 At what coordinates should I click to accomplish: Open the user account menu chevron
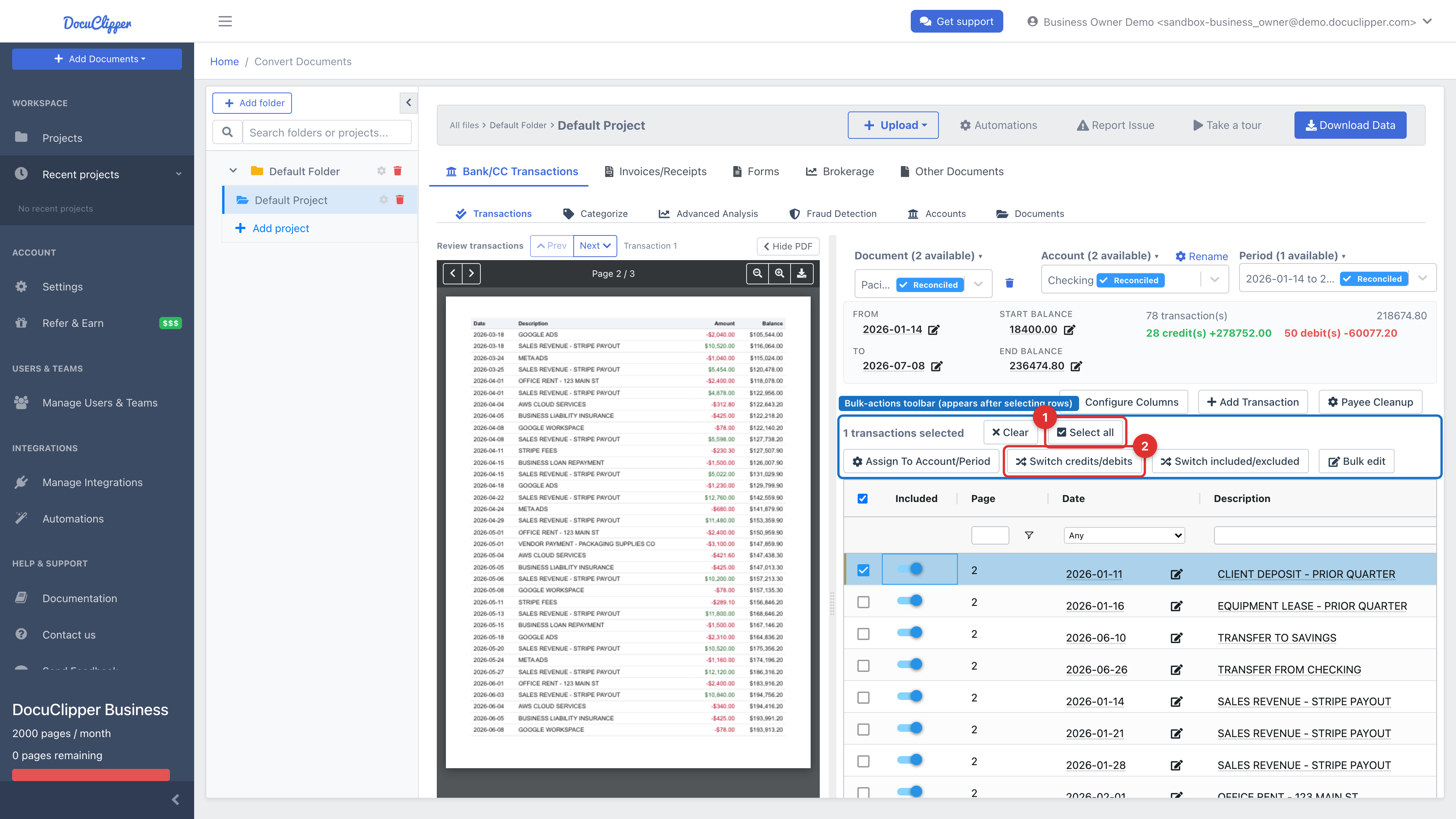(1427, 22)
